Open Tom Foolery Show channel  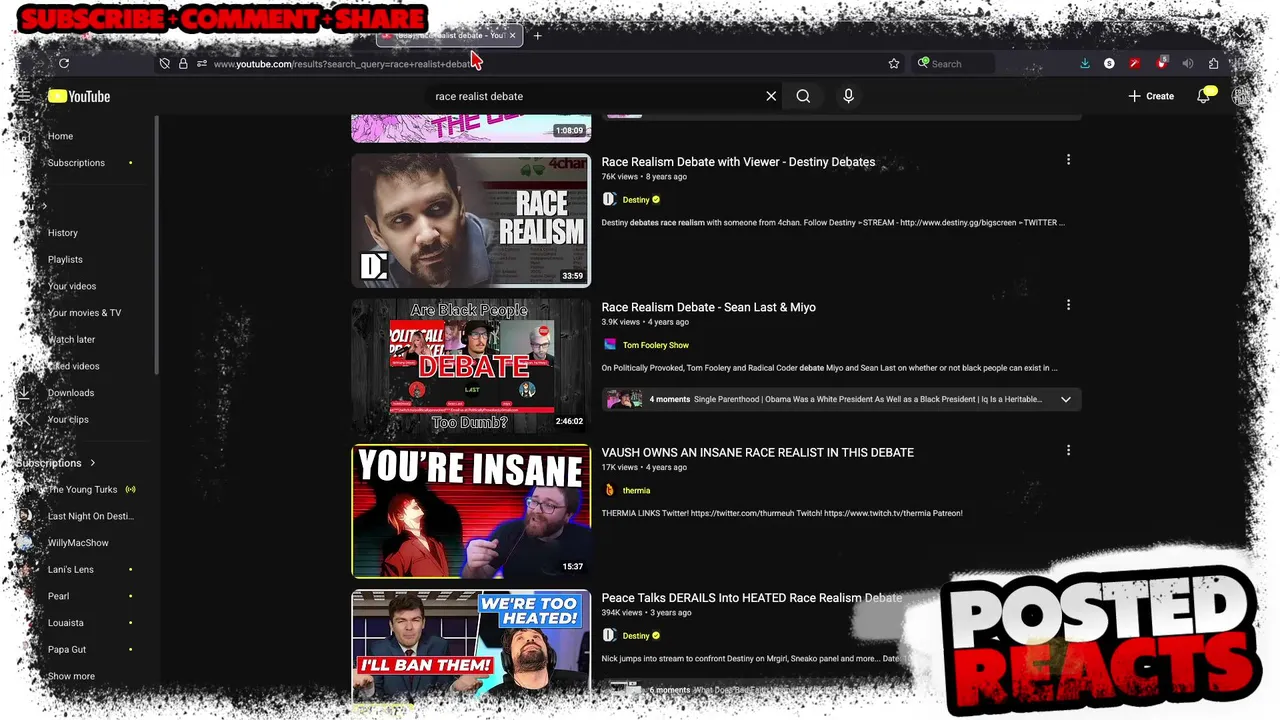(x=655, y=345)
